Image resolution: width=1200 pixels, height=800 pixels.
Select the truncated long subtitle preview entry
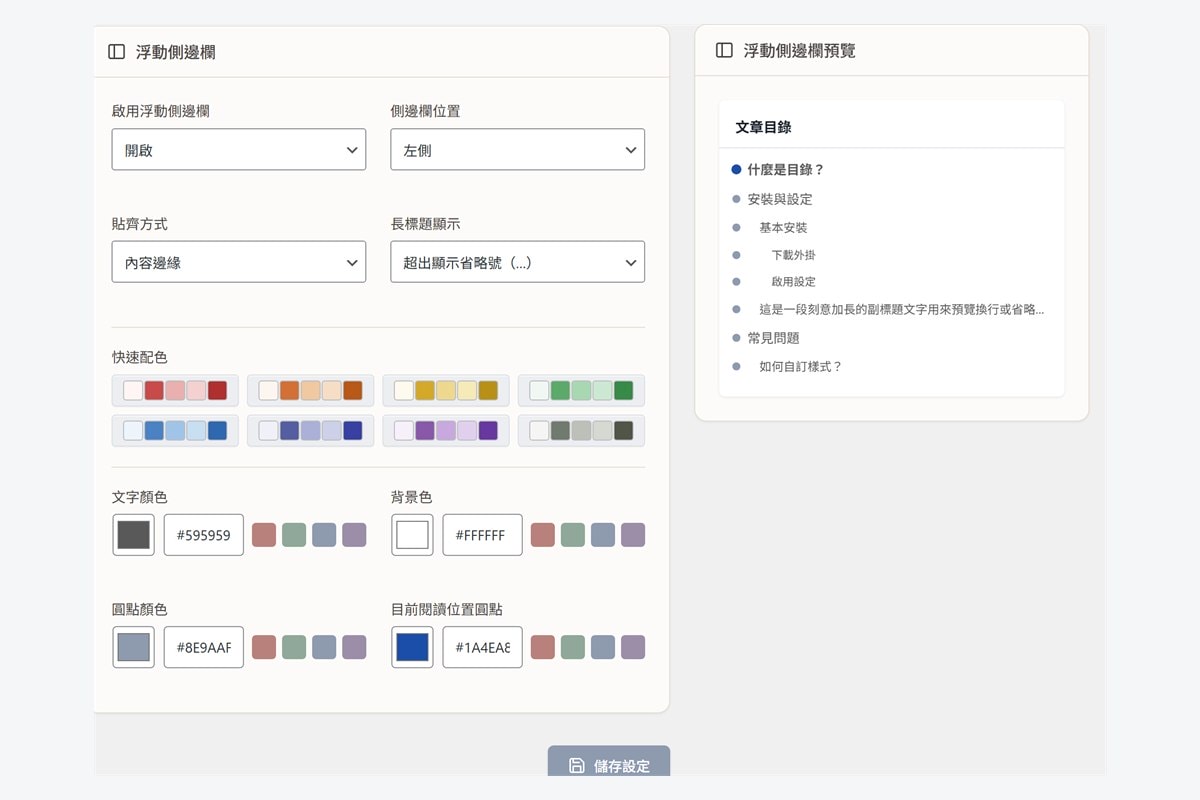(902, 310)
